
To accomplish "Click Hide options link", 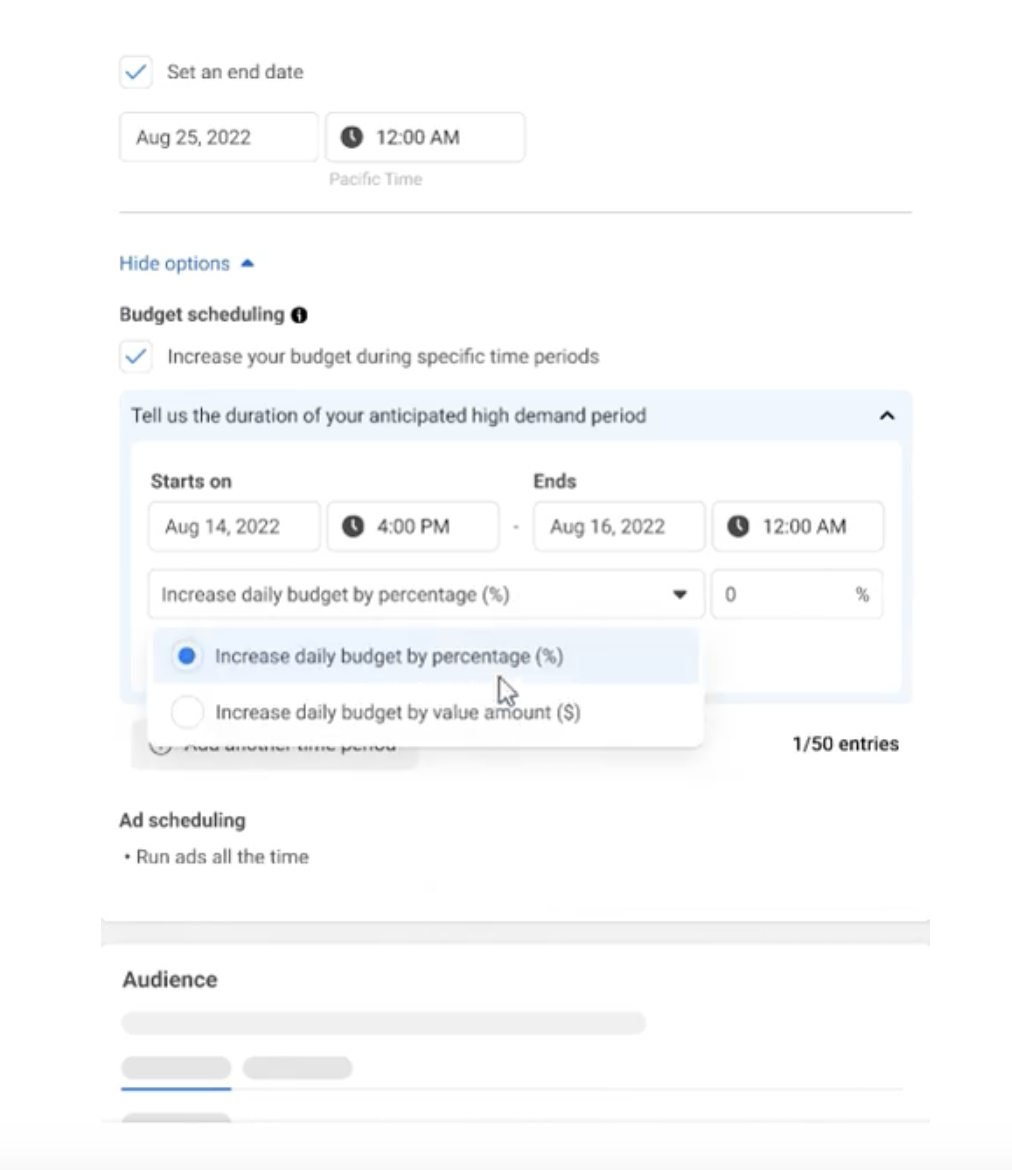I will coord(175,264).
